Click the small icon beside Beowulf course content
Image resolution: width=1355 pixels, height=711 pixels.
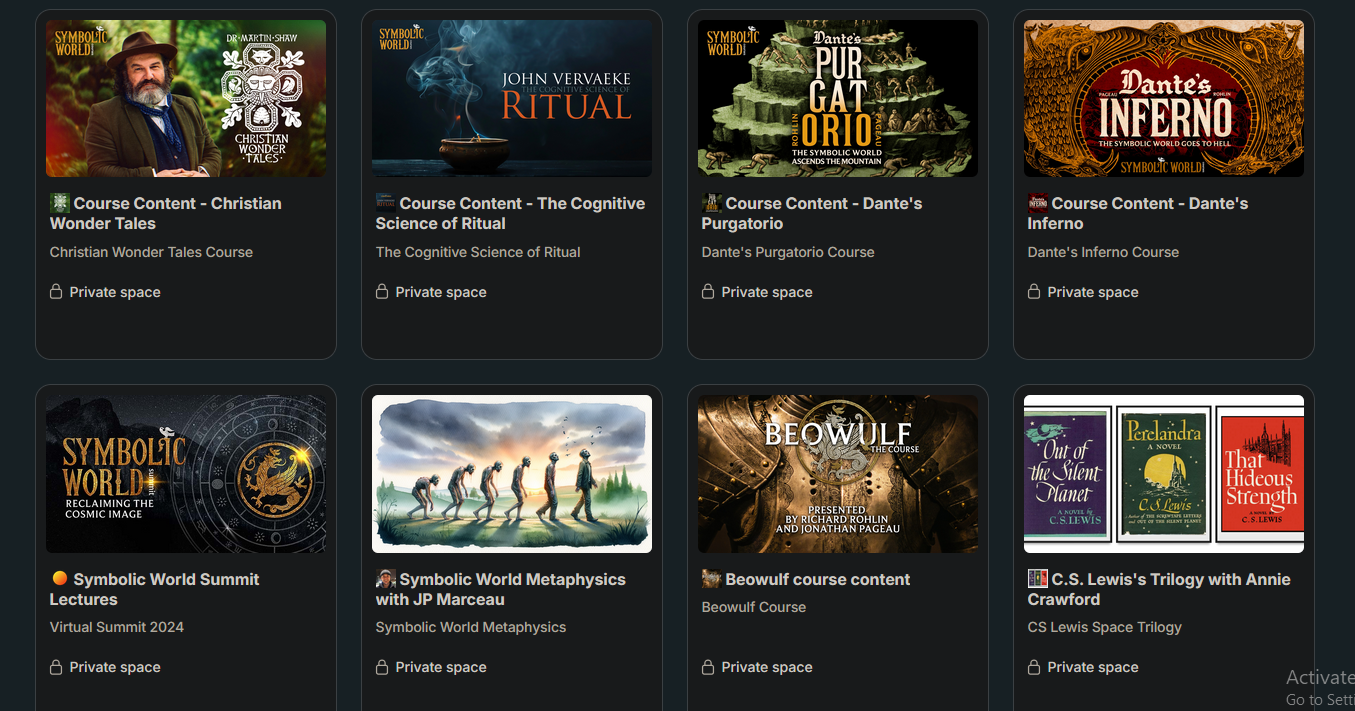coord(712,578)
